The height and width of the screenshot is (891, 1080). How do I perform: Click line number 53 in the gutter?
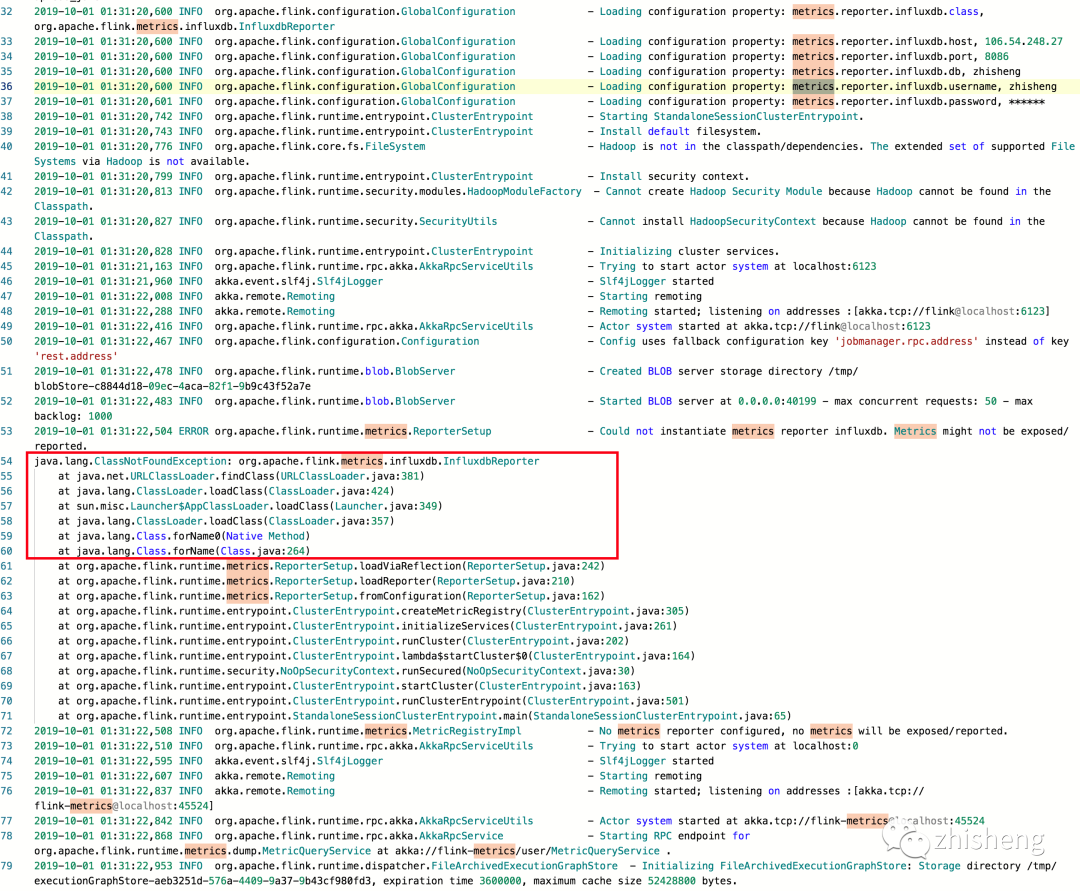(x=7, y=432)
